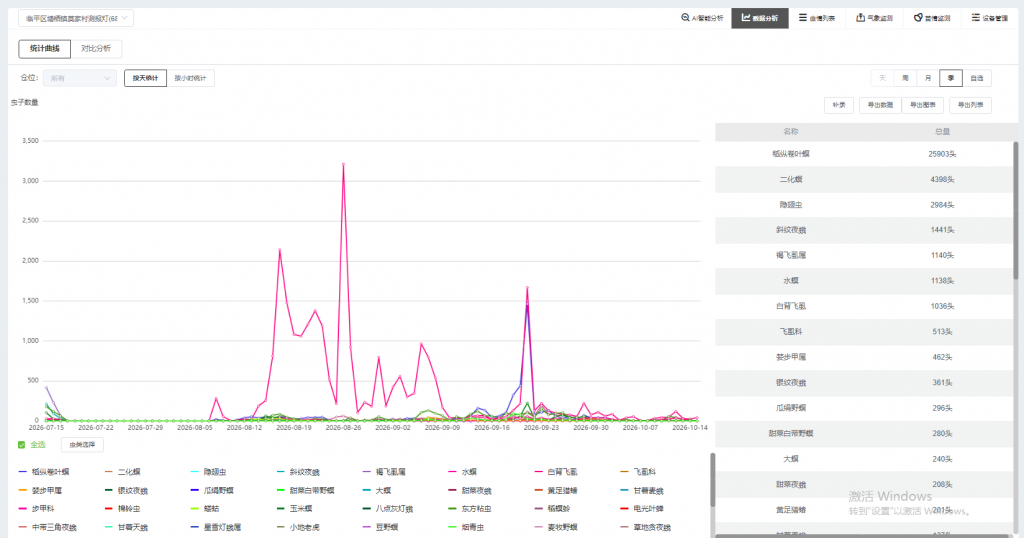The image size is (1024, 538).
Task: Switch to the 对比分析 tab
Action: (x=96, y=48)
